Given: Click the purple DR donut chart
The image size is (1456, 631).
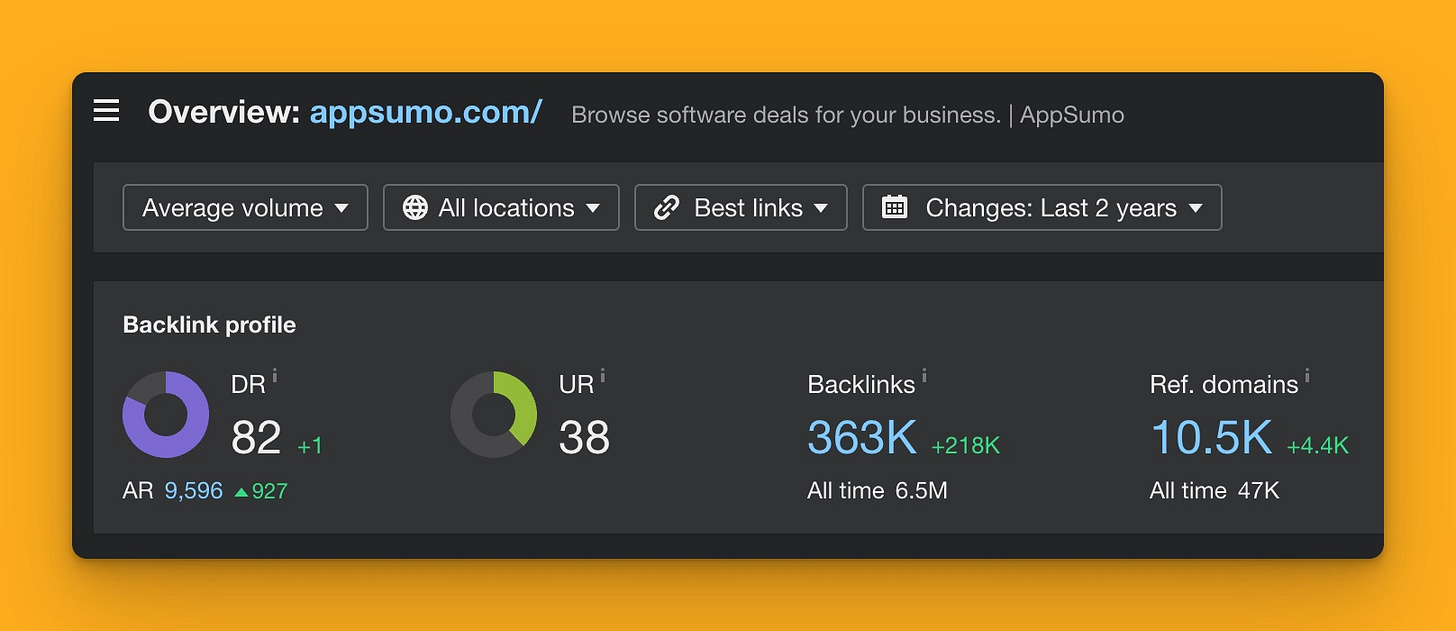Looking at the screenshot, I should click(166, 414).
